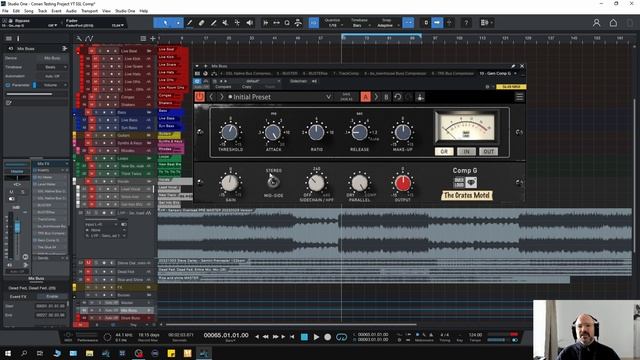This screenshot has height=360, width=640.
Task: Open the user account icon
Action: point(596,23)
